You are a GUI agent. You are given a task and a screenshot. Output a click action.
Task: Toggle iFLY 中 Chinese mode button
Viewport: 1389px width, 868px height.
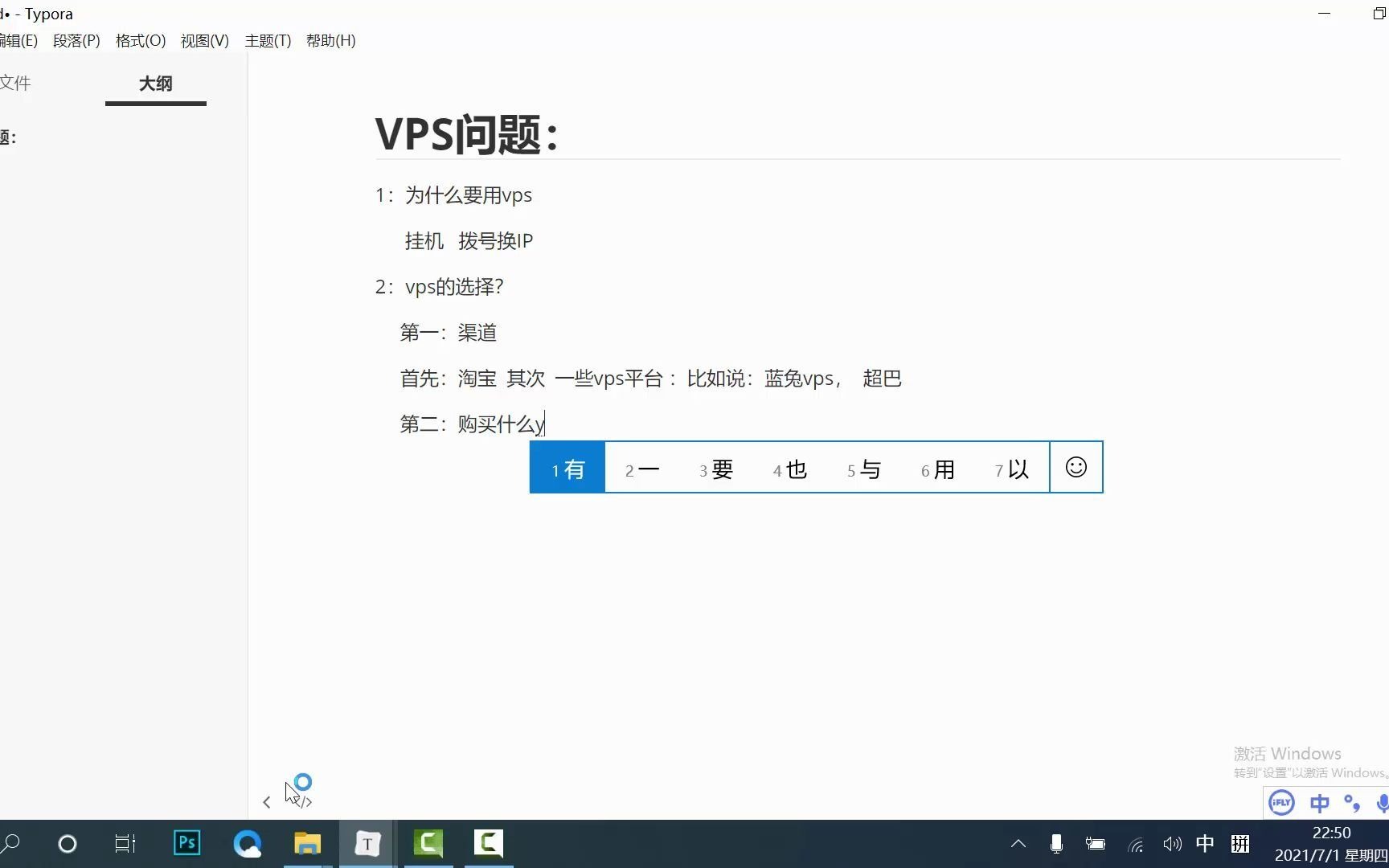[1319, 803]
